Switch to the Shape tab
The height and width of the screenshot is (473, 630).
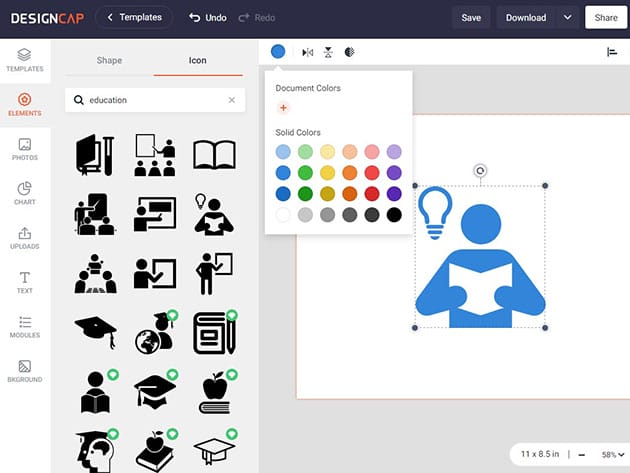(x=109, y=60)
